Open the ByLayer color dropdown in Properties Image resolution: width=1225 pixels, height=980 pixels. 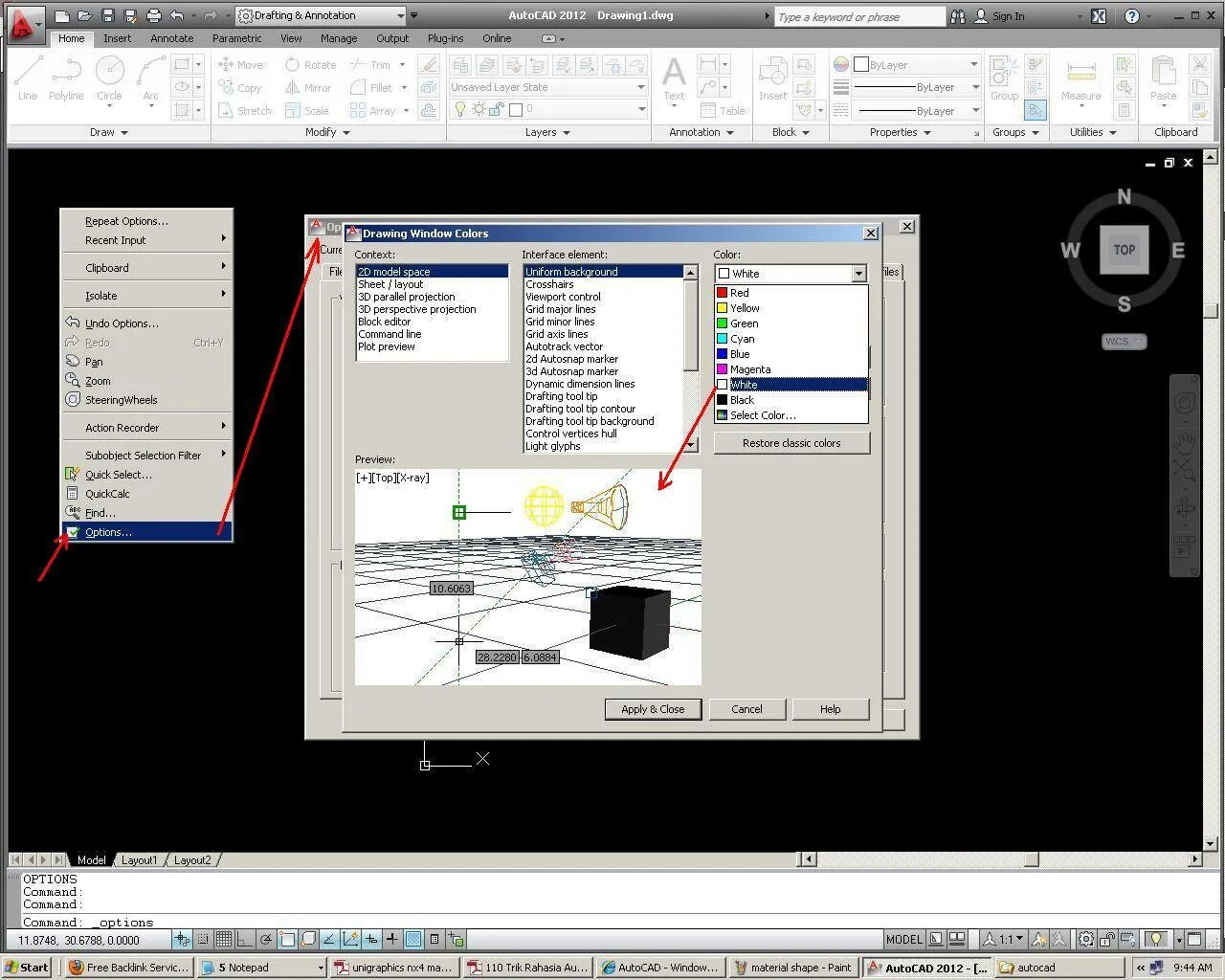[x=916, y=64]
